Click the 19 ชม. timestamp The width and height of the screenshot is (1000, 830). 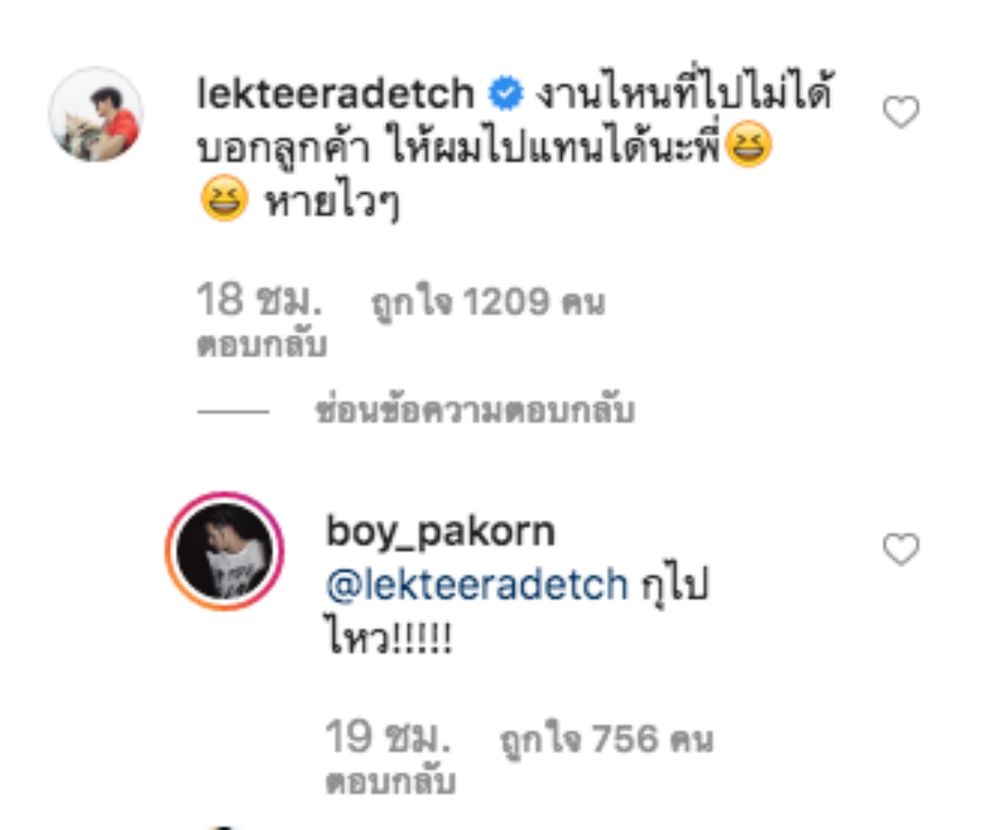(x=388, y=737)
